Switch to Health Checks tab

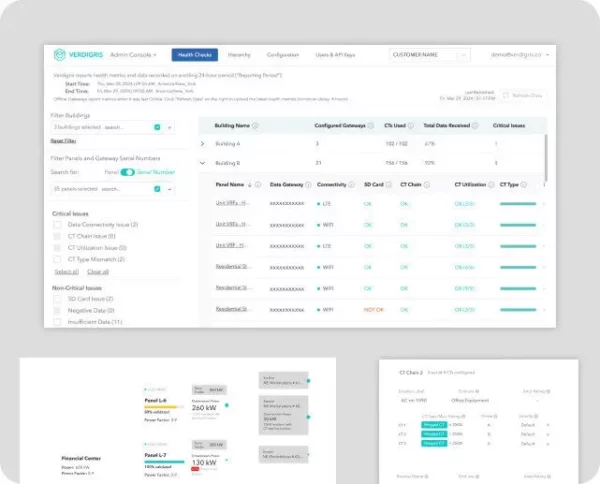tap(195, 55)
